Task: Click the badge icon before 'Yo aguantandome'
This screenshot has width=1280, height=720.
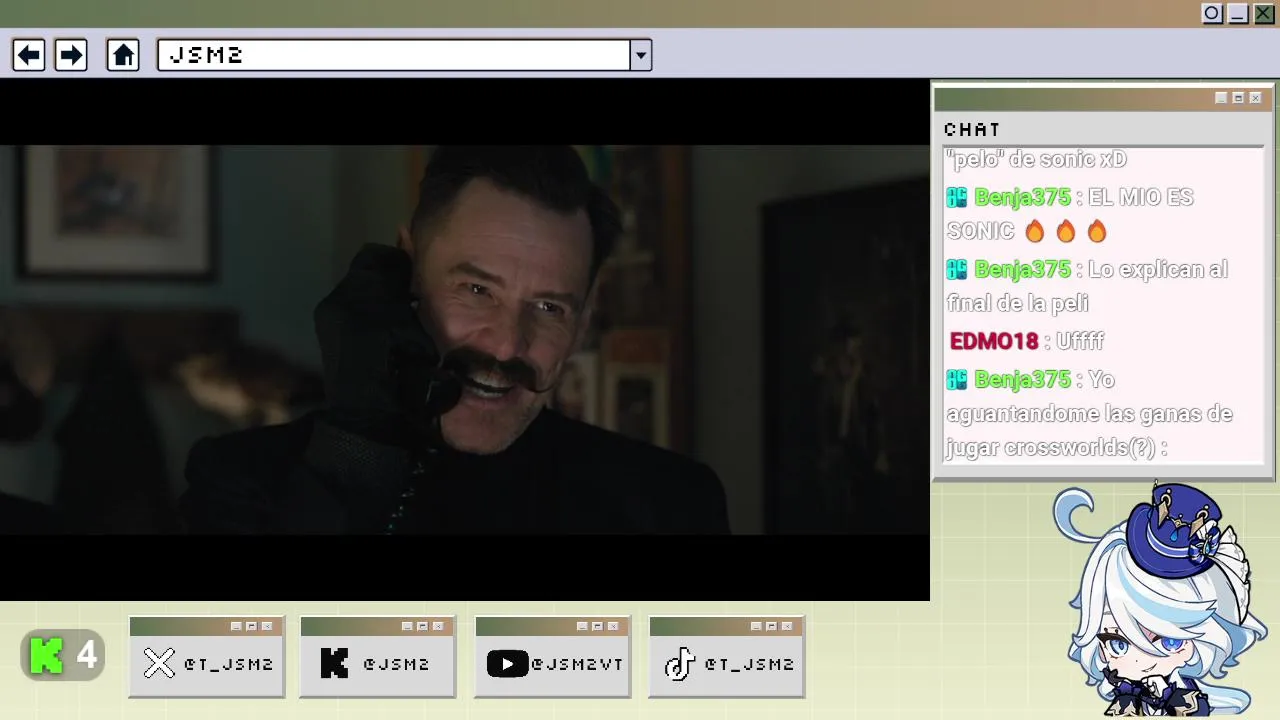Action: (x=957, y=379)
